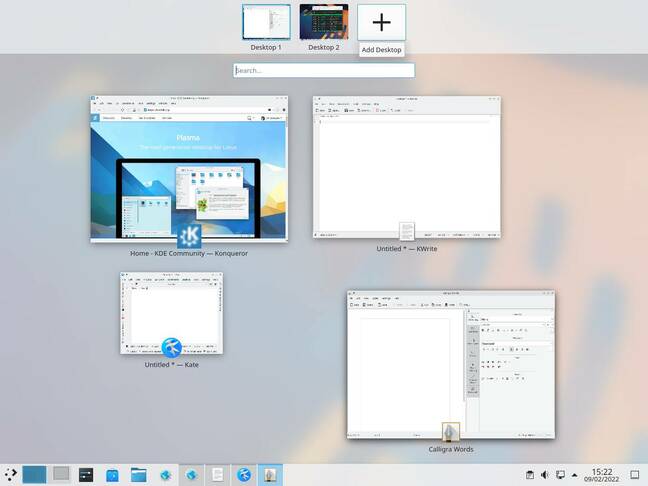The height and width of the screenshot is (486, 648).
Task: Launch System Settings from the panel
Action: pos(86,475)
